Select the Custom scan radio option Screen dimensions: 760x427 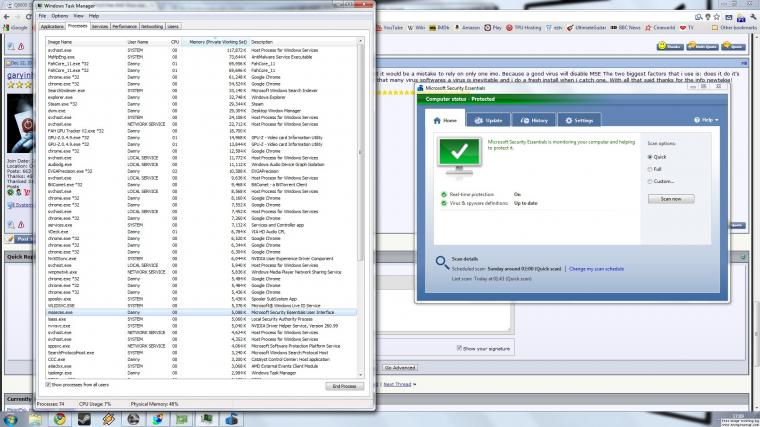click(x=650, y=181)
